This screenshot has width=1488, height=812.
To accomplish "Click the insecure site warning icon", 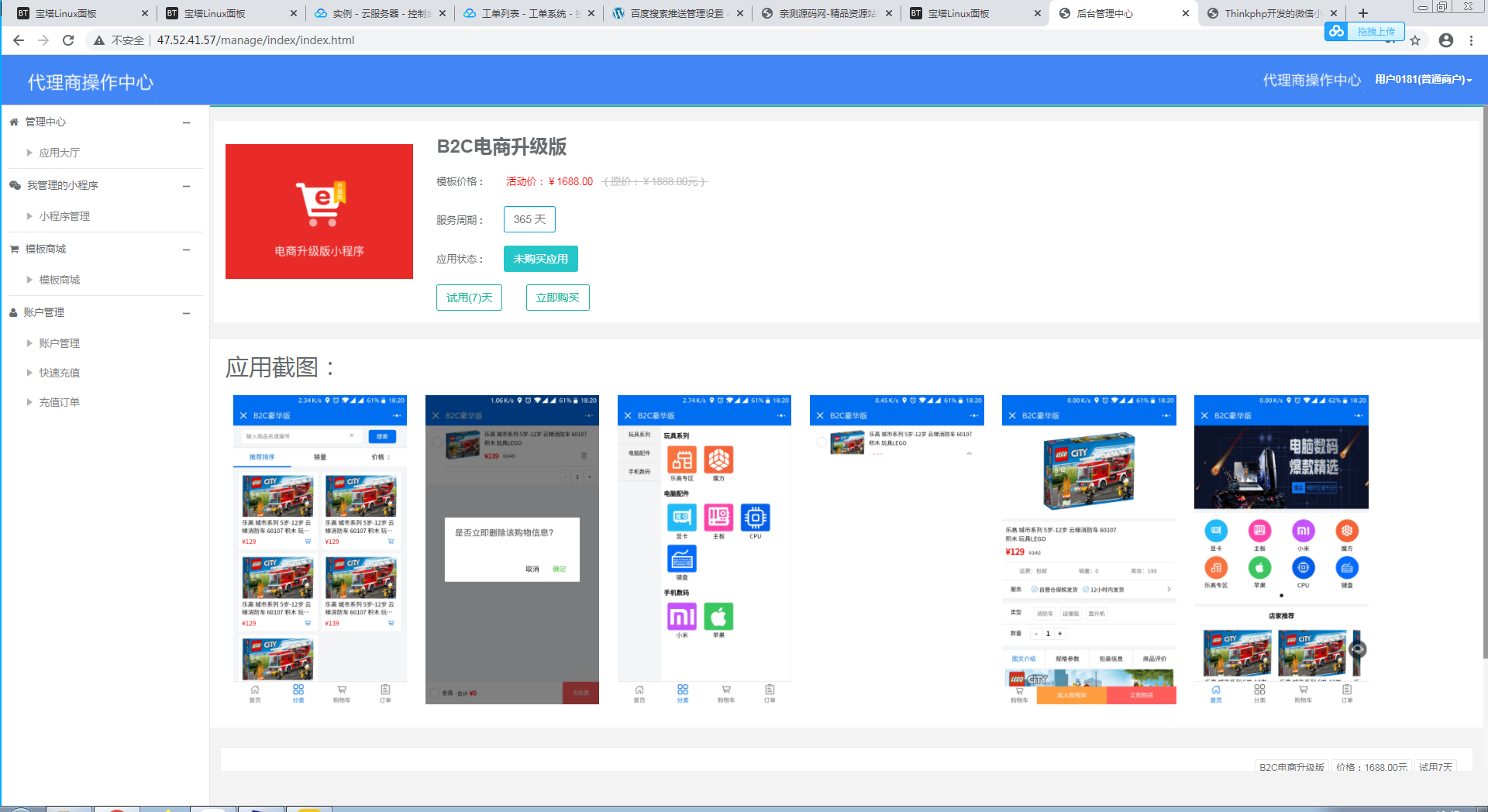I will click(99, 40).
